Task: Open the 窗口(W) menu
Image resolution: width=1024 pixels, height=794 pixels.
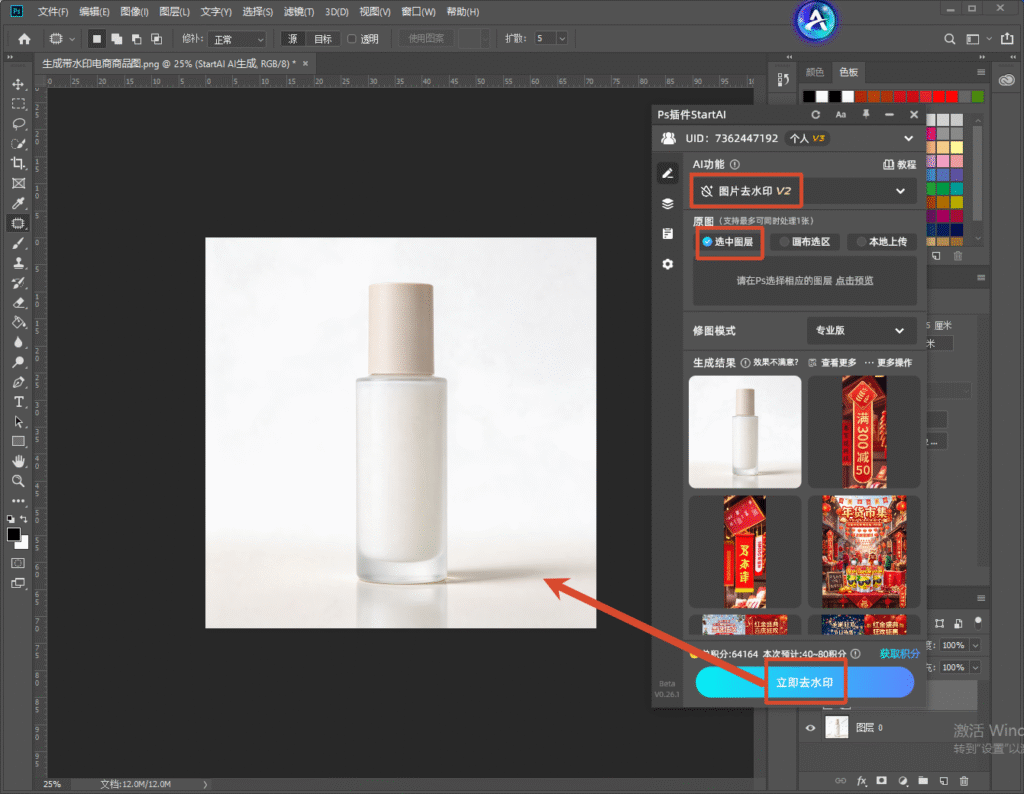Action: point(419,12)
